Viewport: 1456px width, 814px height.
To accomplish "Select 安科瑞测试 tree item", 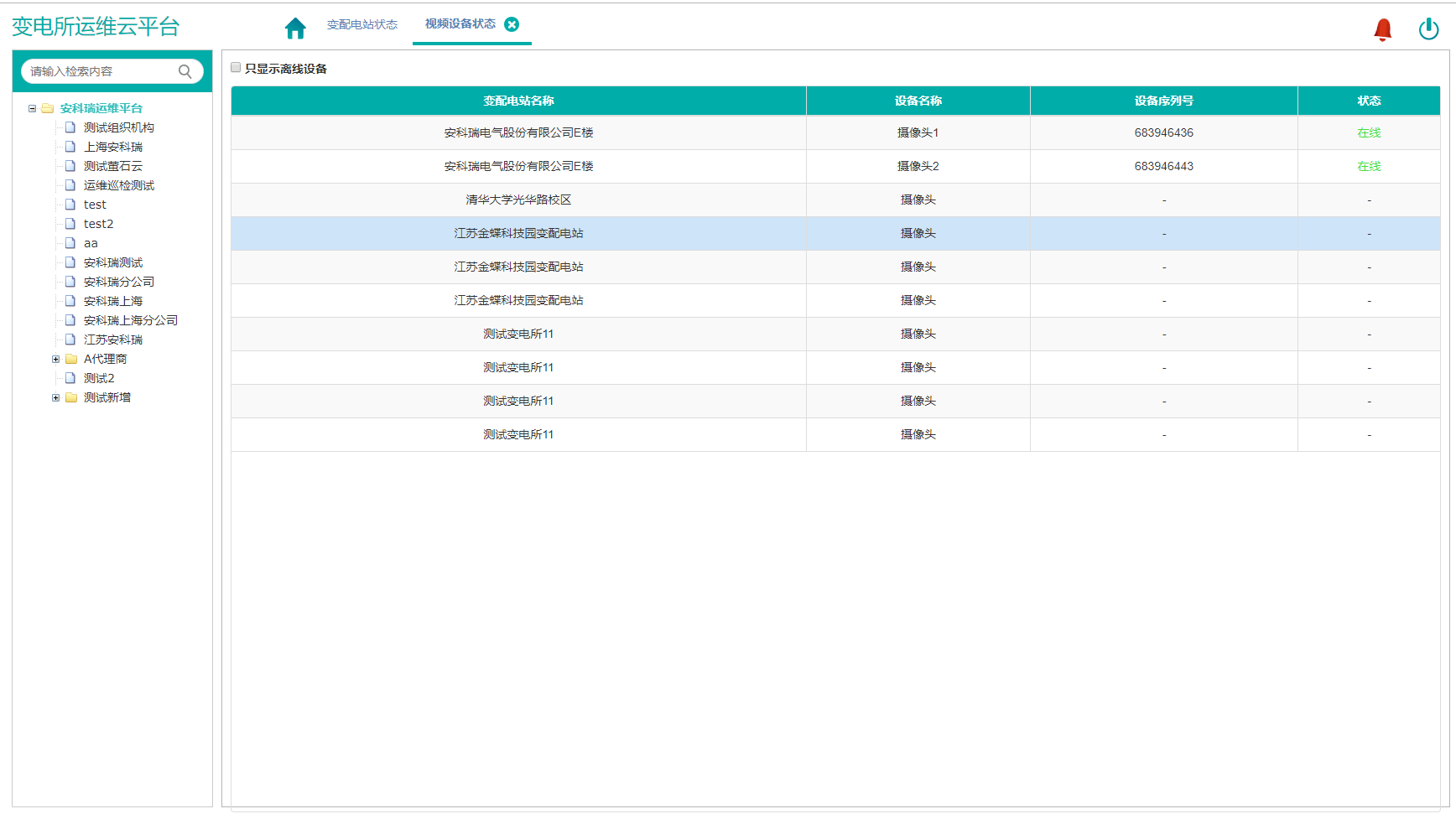I will click(113, 262).
